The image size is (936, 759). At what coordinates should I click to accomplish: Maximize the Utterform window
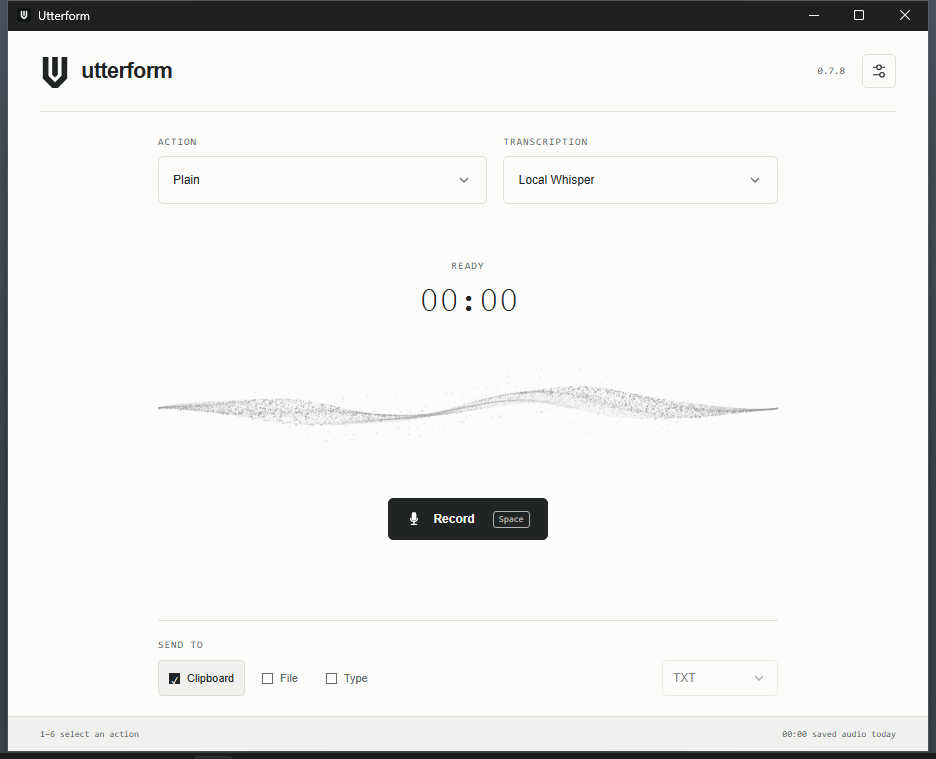tap(858, 16)
